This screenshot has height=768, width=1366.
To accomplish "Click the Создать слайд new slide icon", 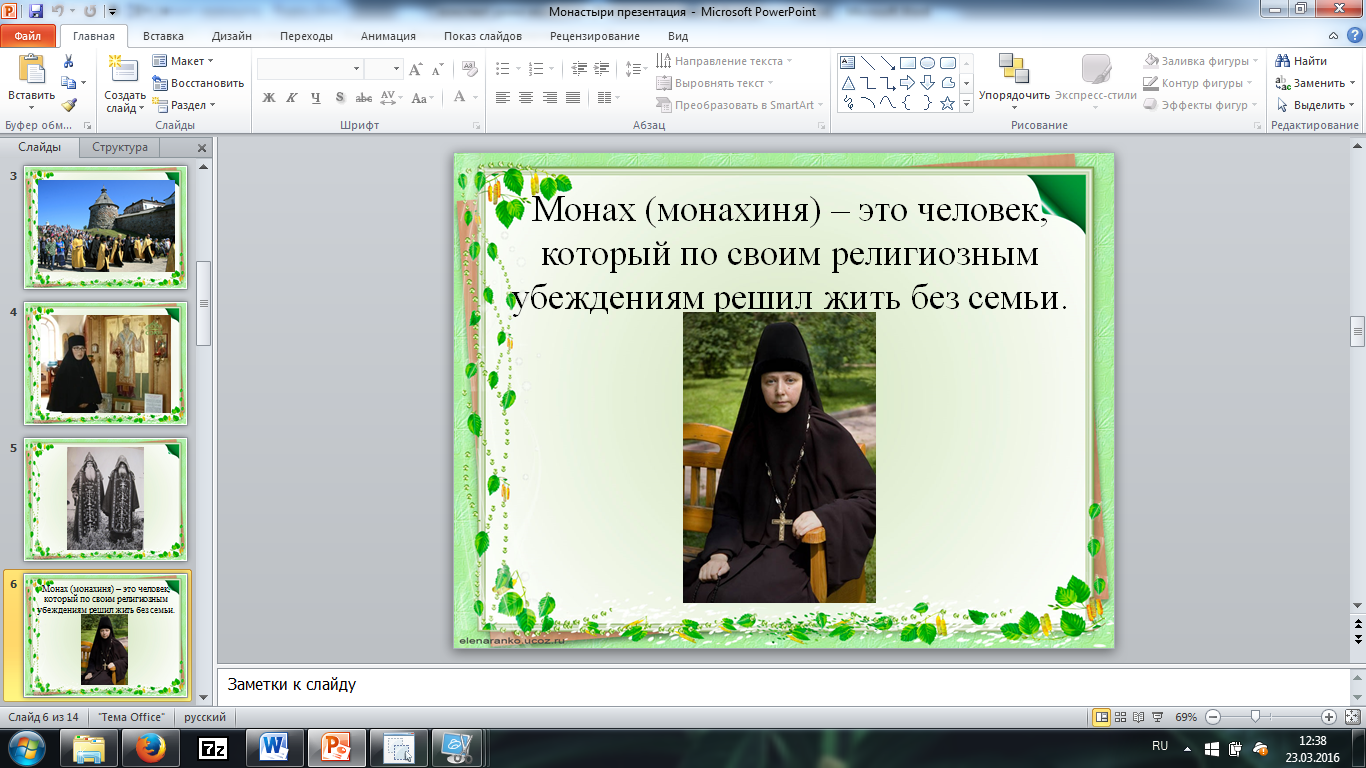I will 124,70.
